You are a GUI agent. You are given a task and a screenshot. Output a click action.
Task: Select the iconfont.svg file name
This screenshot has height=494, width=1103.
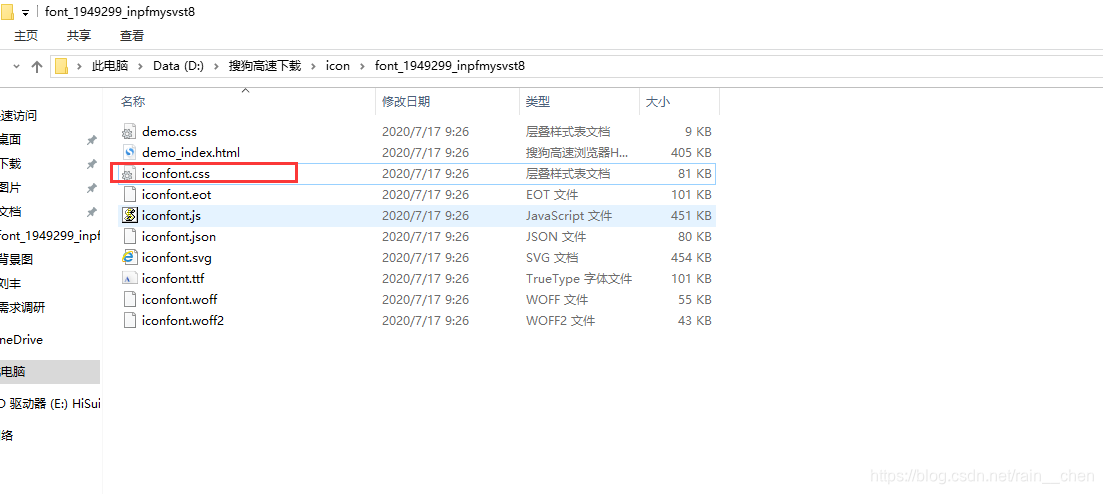(x=177, y=258)
